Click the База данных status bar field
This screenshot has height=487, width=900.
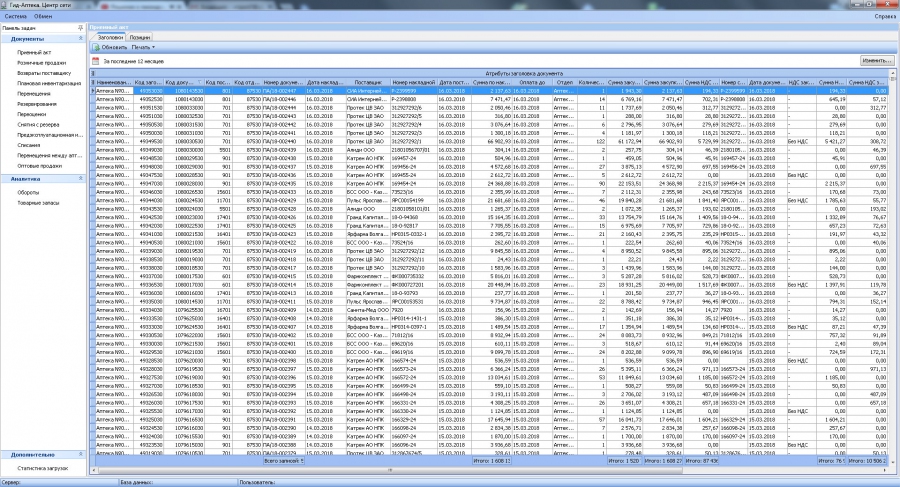click(x=177, y=482)
